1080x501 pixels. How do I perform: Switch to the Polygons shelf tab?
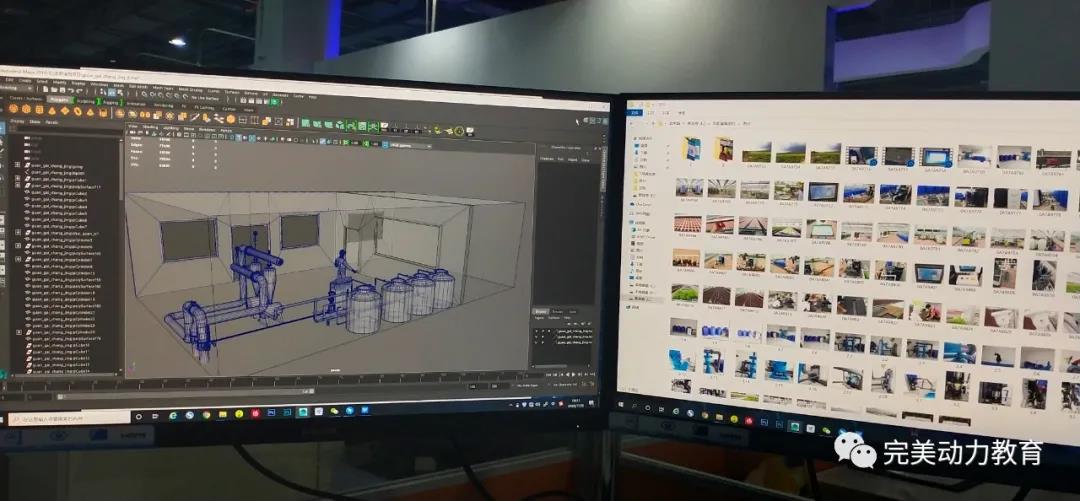pos(58,100)
